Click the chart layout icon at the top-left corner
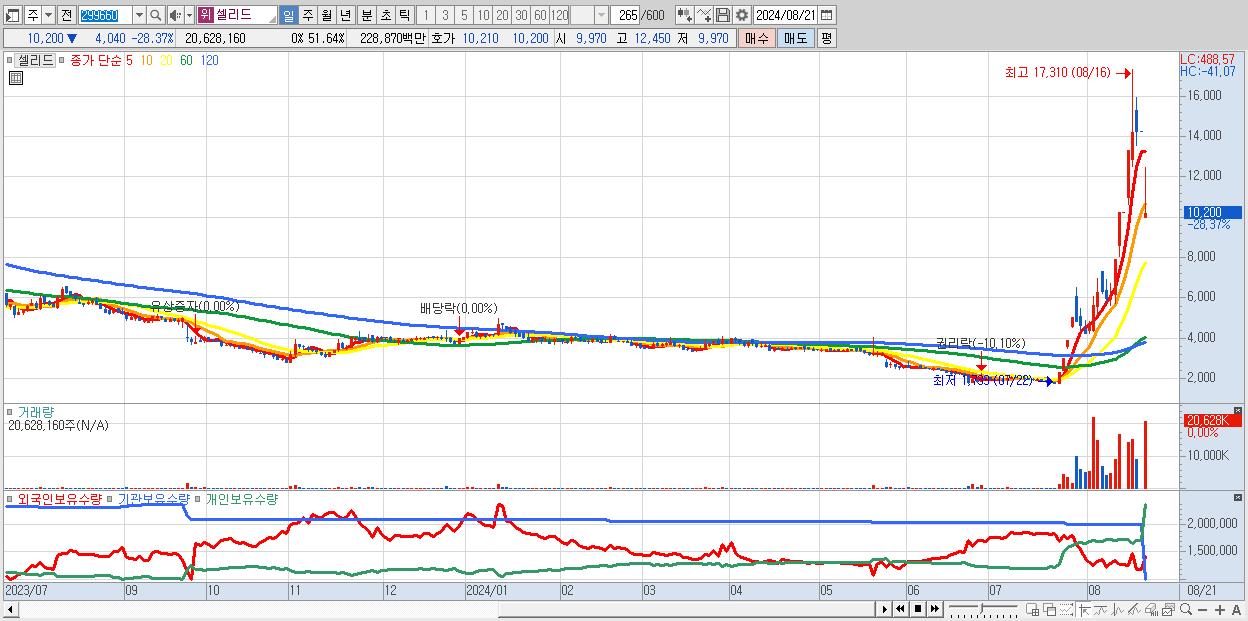This screenshot has height=621, width=1248. 12,15
